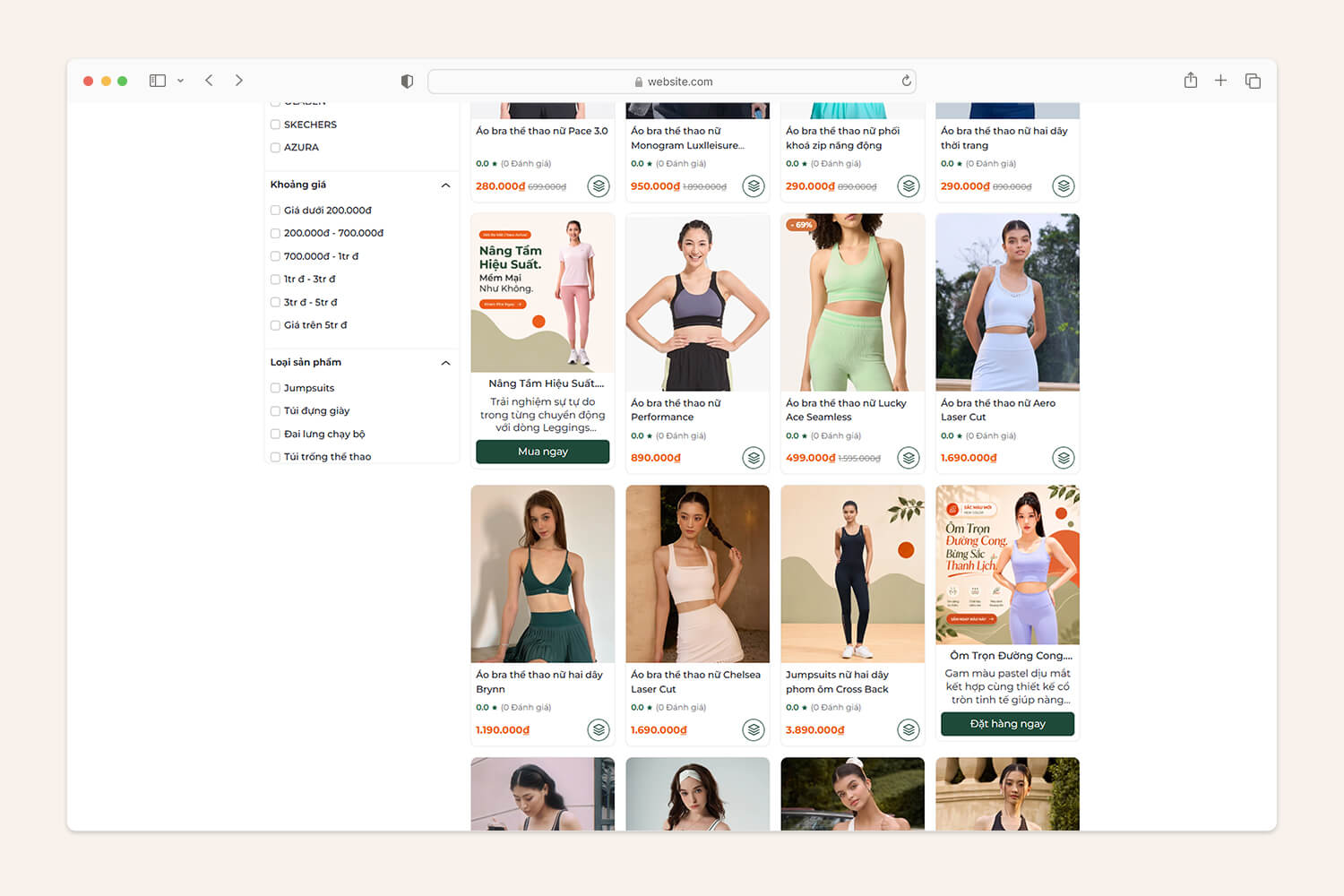This screenshot has height=896, width=1344.
Task: Open the Chelsea Laser Cut product photo
Action: pyautogui.click(x=698, y=574)
